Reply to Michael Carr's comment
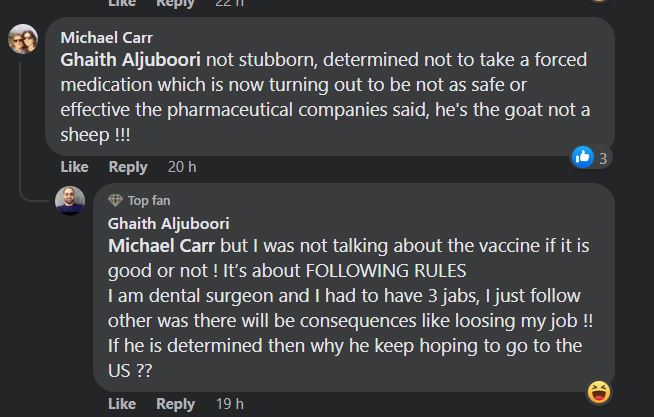The height and width of the screenshot is (417, 654). (x=128, y=167)
